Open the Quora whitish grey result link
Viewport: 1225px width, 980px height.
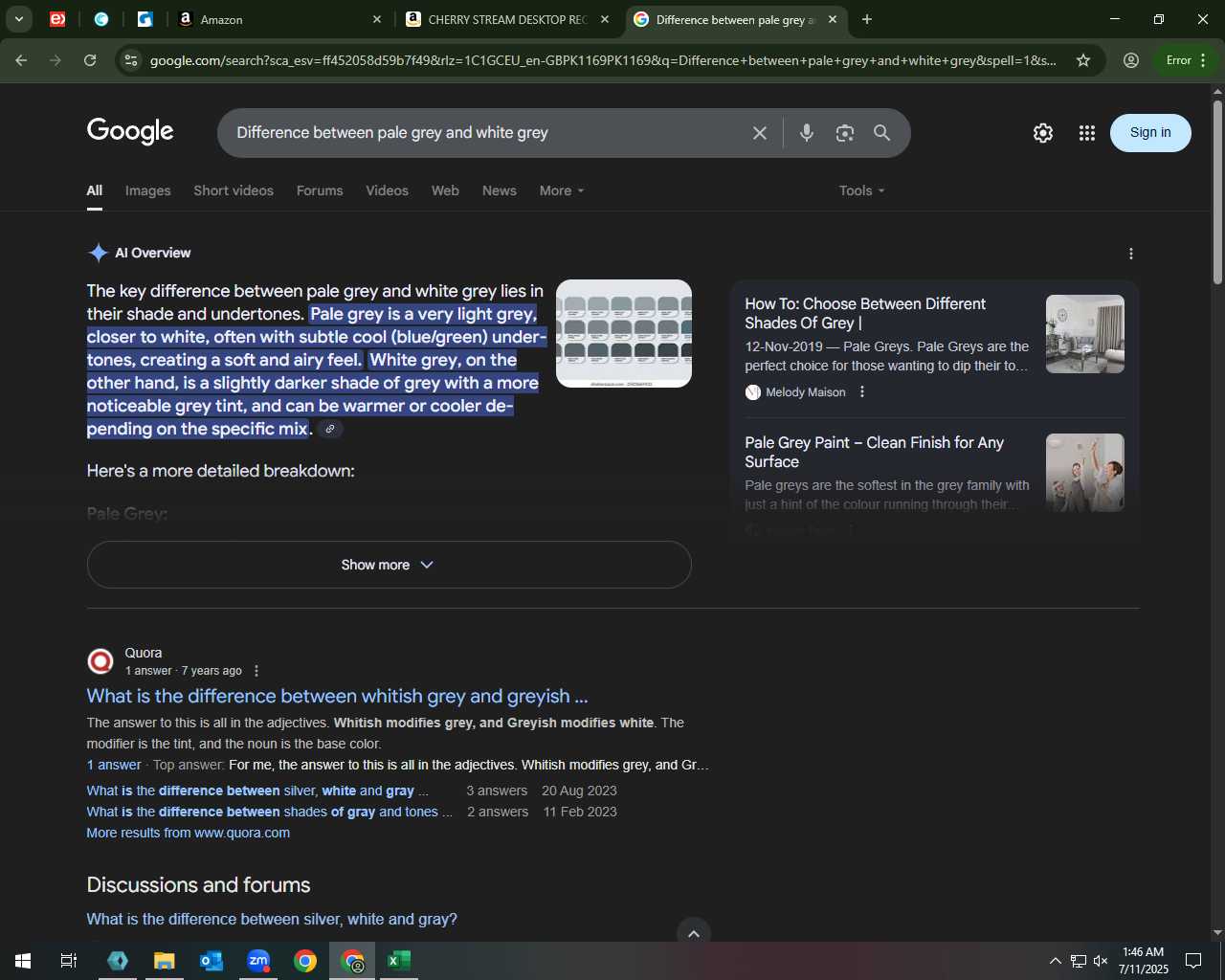337,696
